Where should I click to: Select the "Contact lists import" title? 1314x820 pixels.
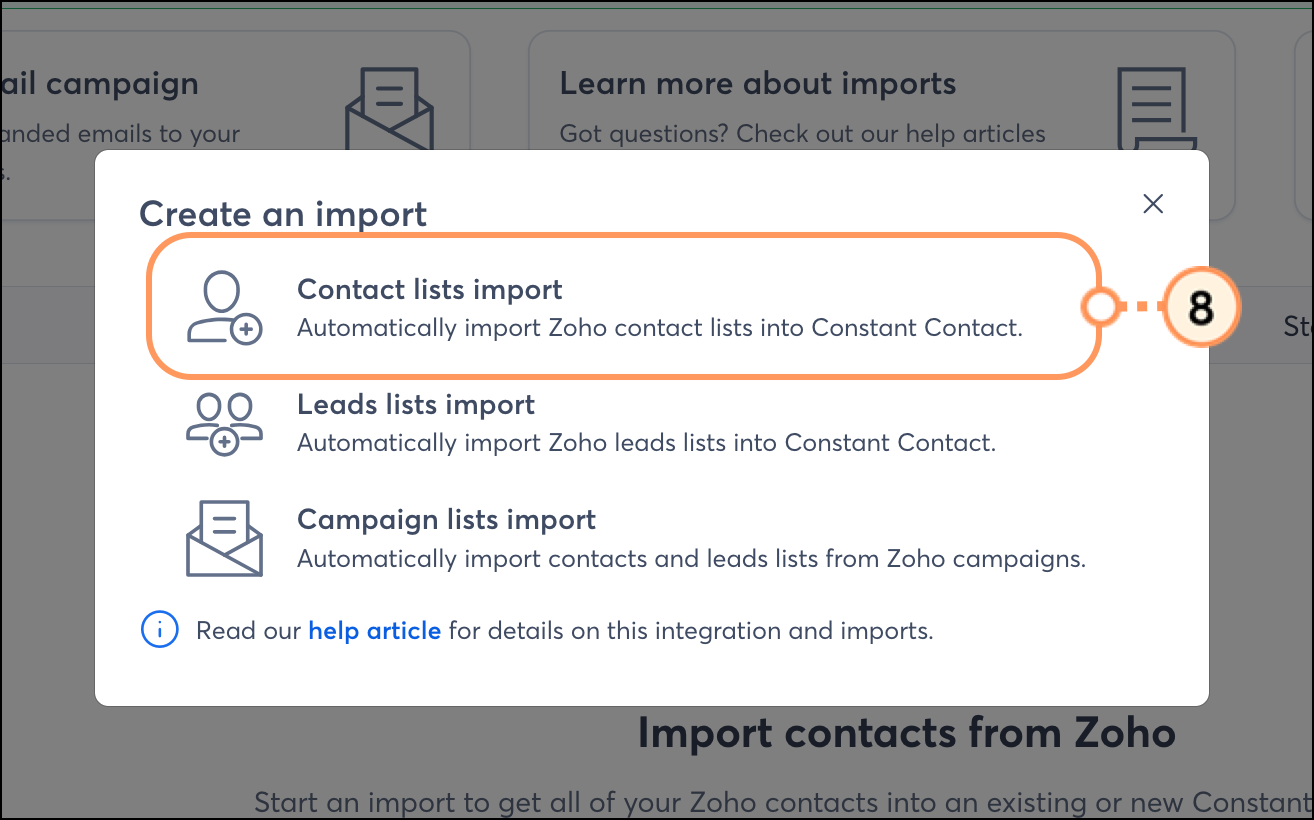click(430, 290)
